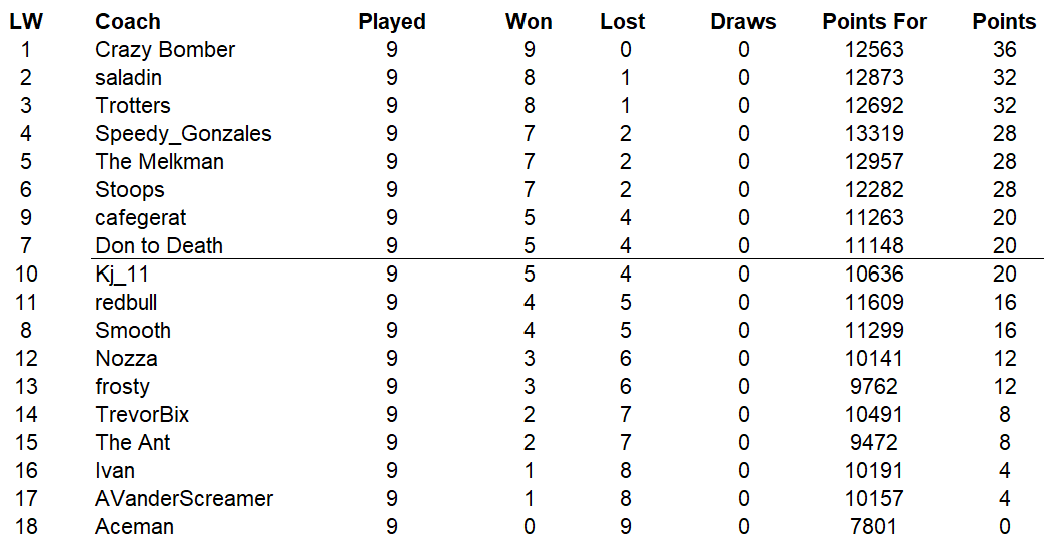Click the LW column header
This screenshot has height=544, width=1044.
click(x=26, y=22)
